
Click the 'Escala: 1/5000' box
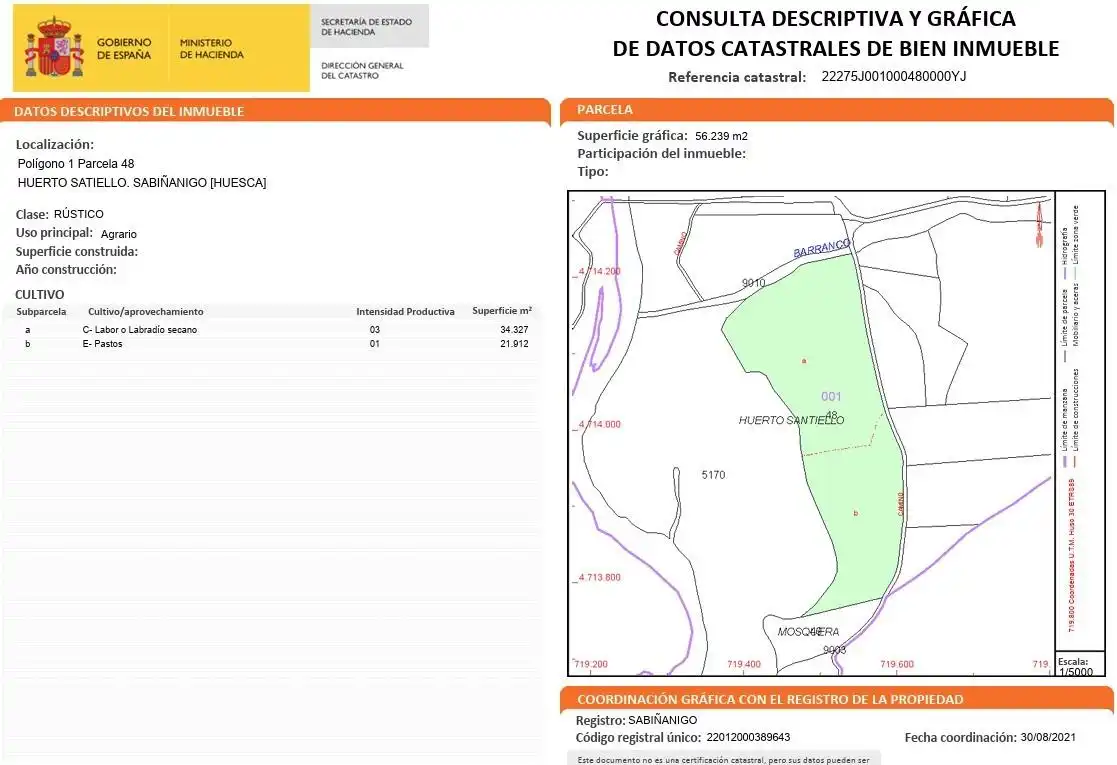1078,666
